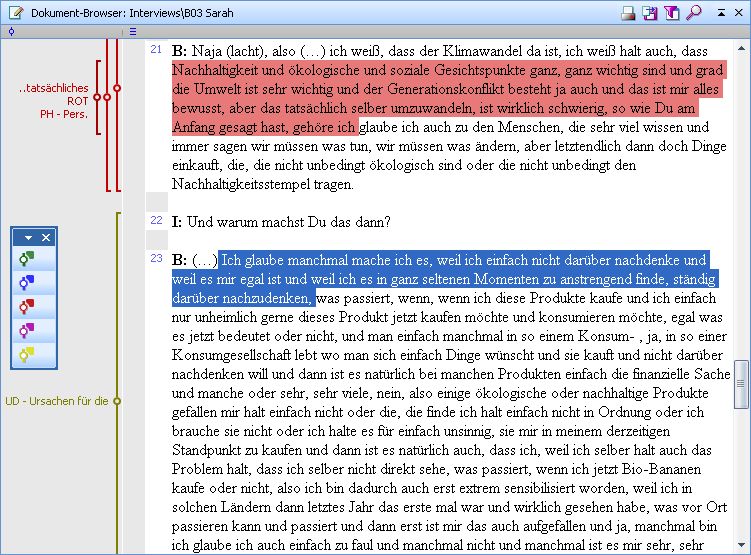Screen dimensions: 751x555
Task: Click the print document icon
Action: coord(628,13)
